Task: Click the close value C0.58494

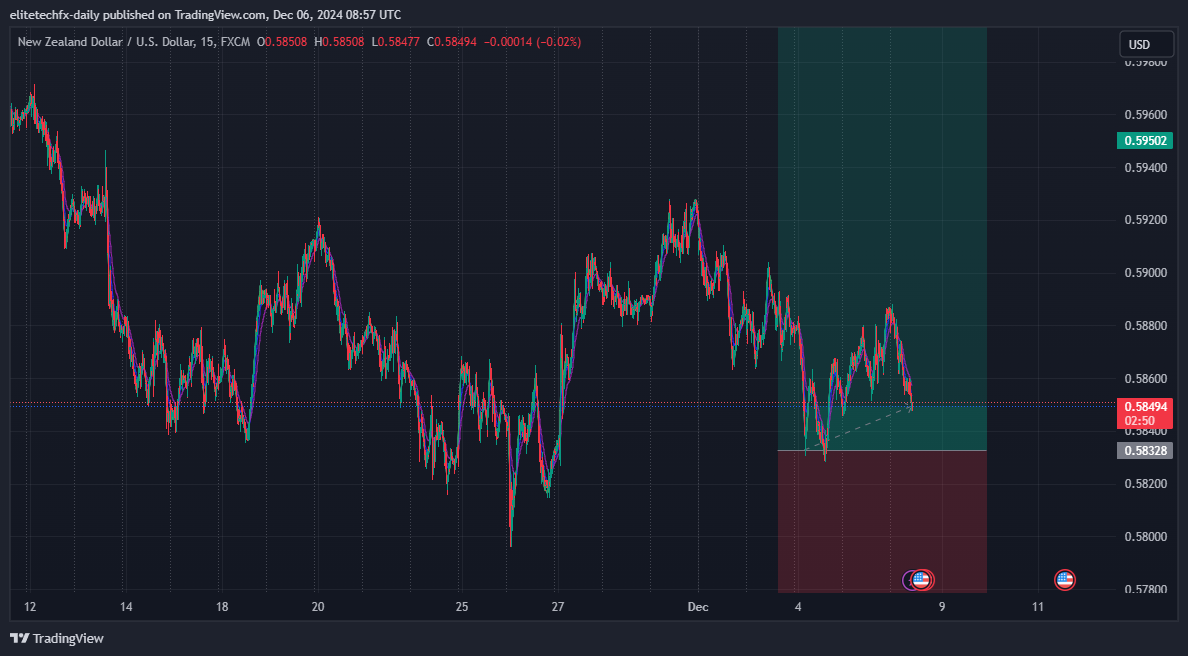Action: click(452, 42)
